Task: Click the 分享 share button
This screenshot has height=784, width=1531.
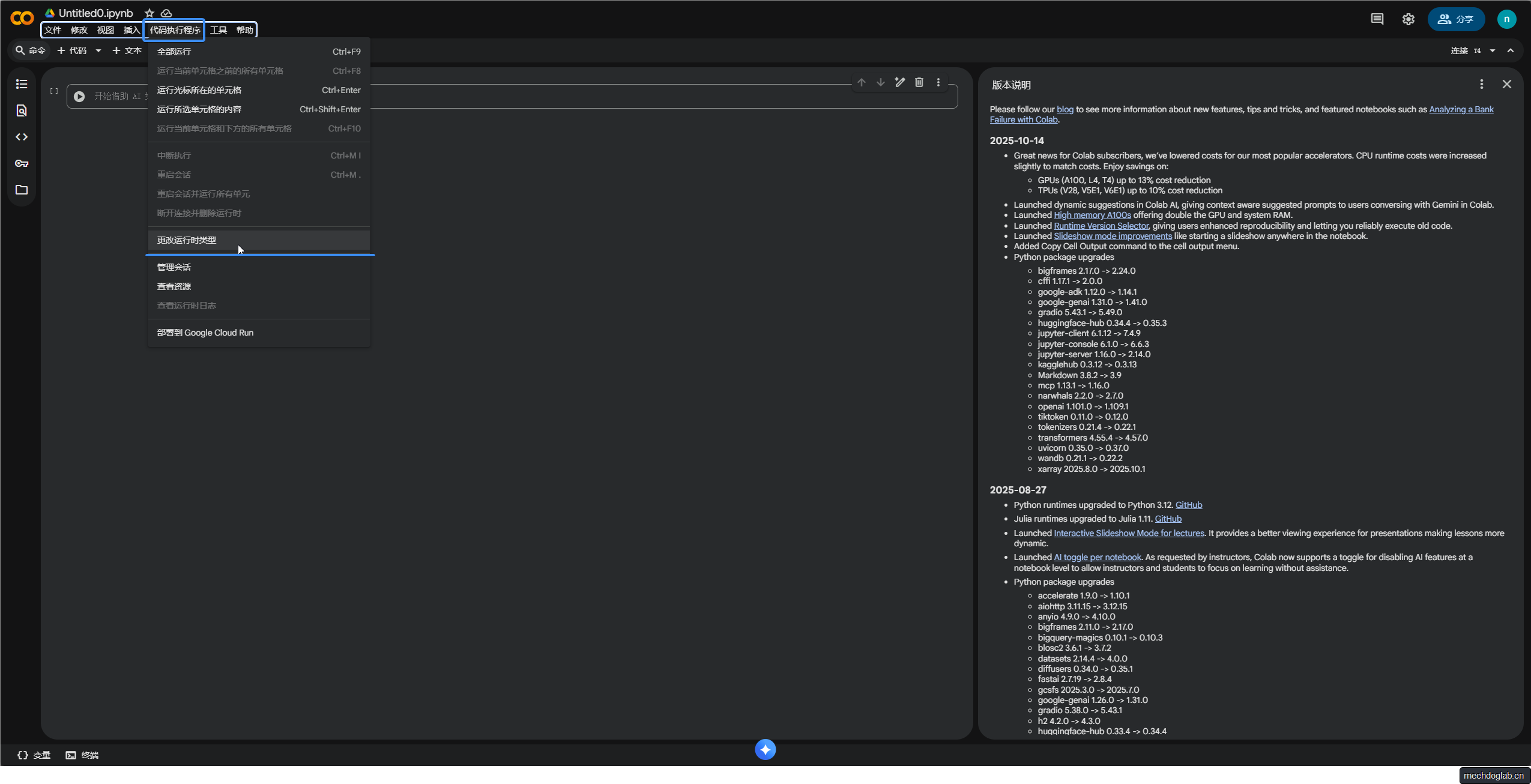Action: [x=1455, y=19]
